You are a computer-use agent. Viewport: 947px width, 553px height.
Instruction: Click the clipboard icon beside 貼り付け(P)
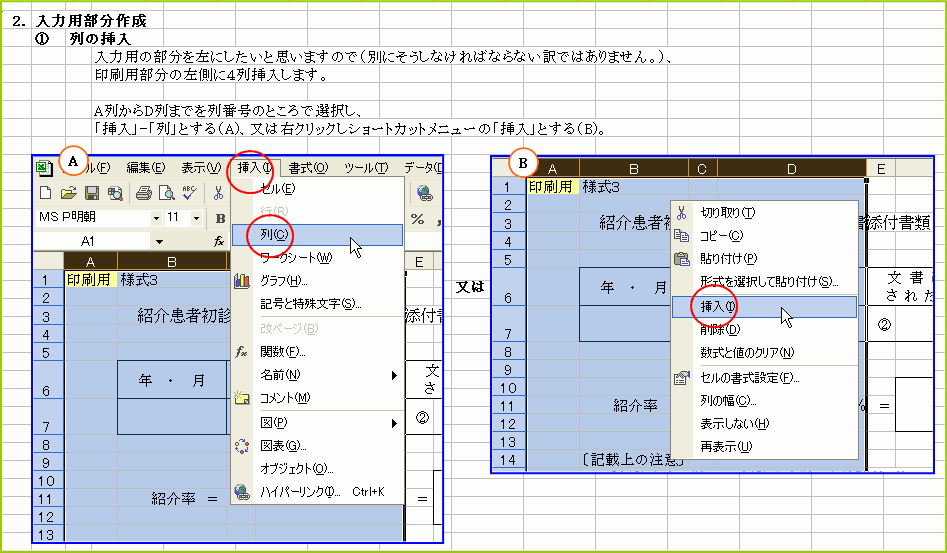681,259
